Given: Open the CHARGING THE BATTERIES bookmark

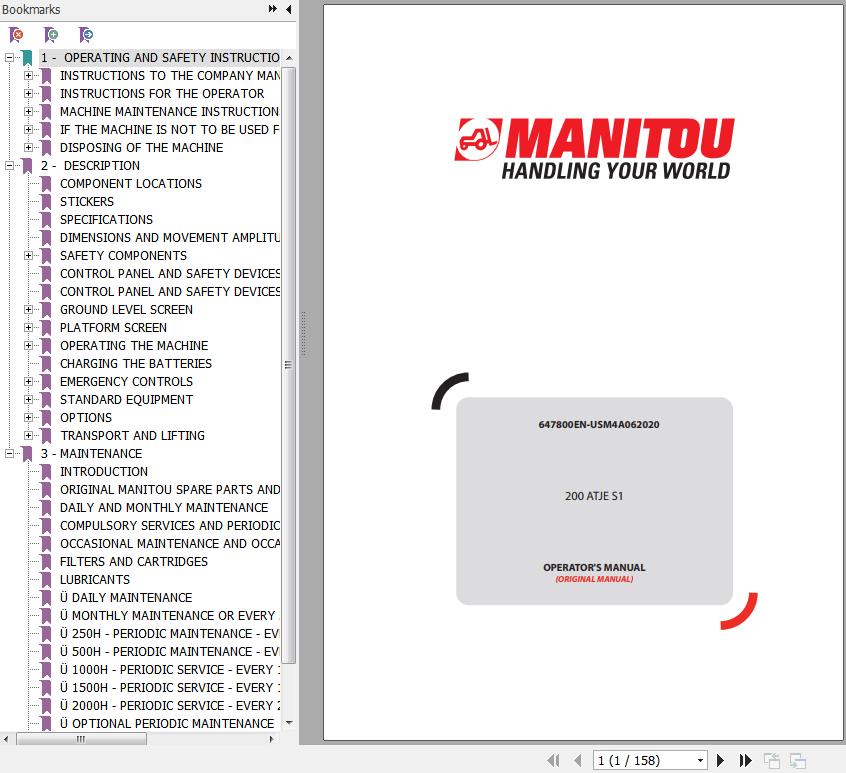Looking at the screenshot, I should (x=136, y=364).
